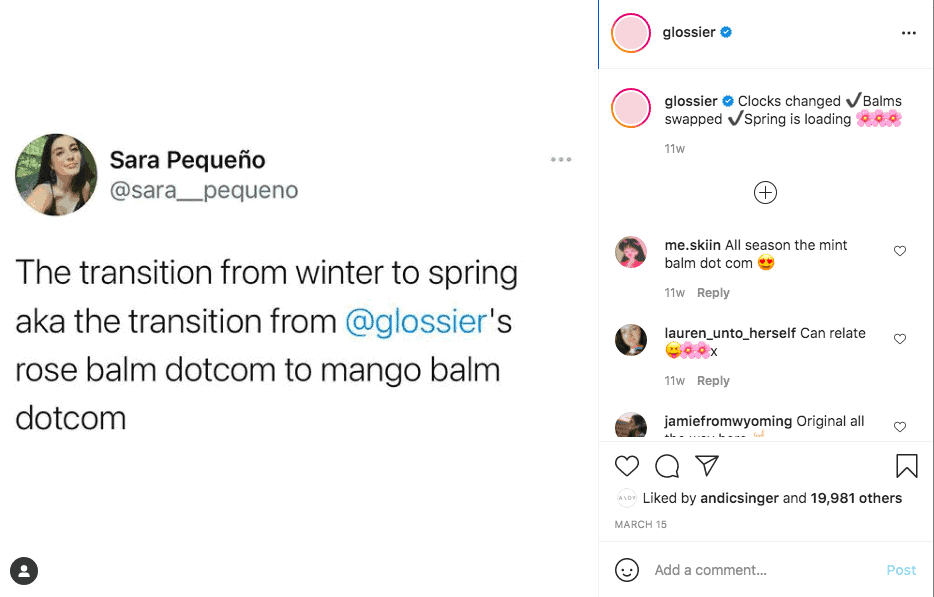Open the profile person icon in bottom left
This screenshot has height=597, width=934.
[x=23, y=571]
